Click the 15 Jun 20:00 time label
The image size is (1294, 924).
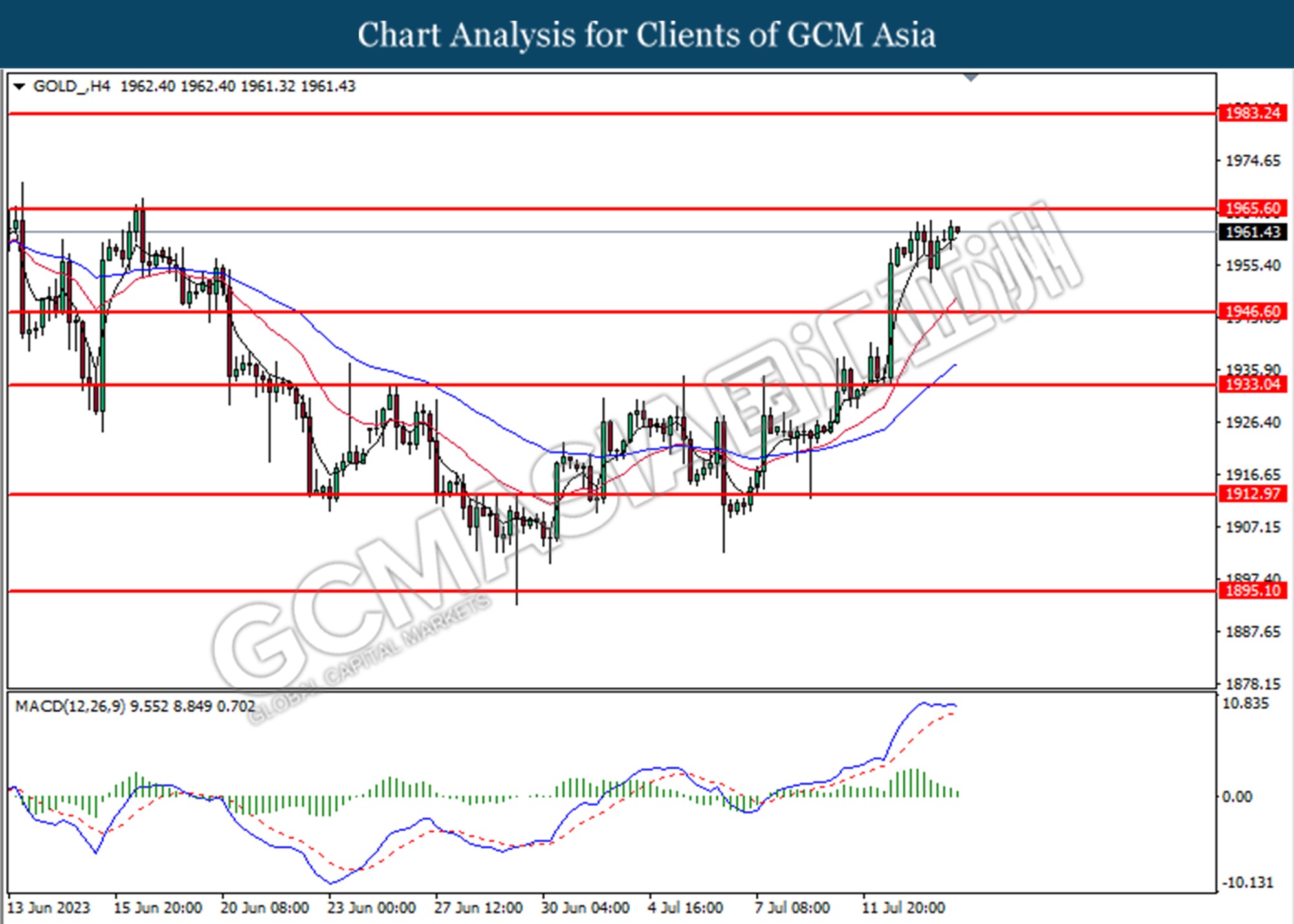point(158,908)
